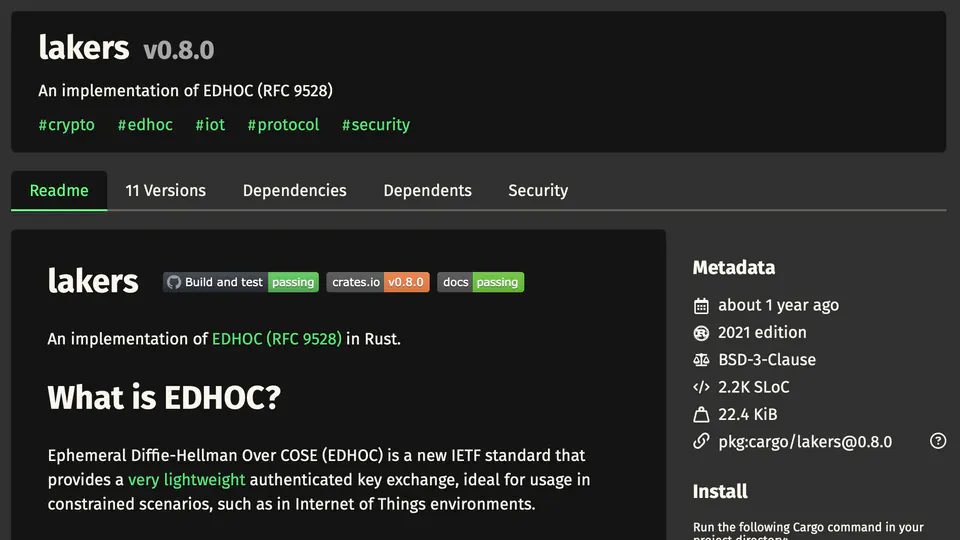Click the code icon beside 2.2K SLoC
This screenshot has height=540, width=960.
701,387
